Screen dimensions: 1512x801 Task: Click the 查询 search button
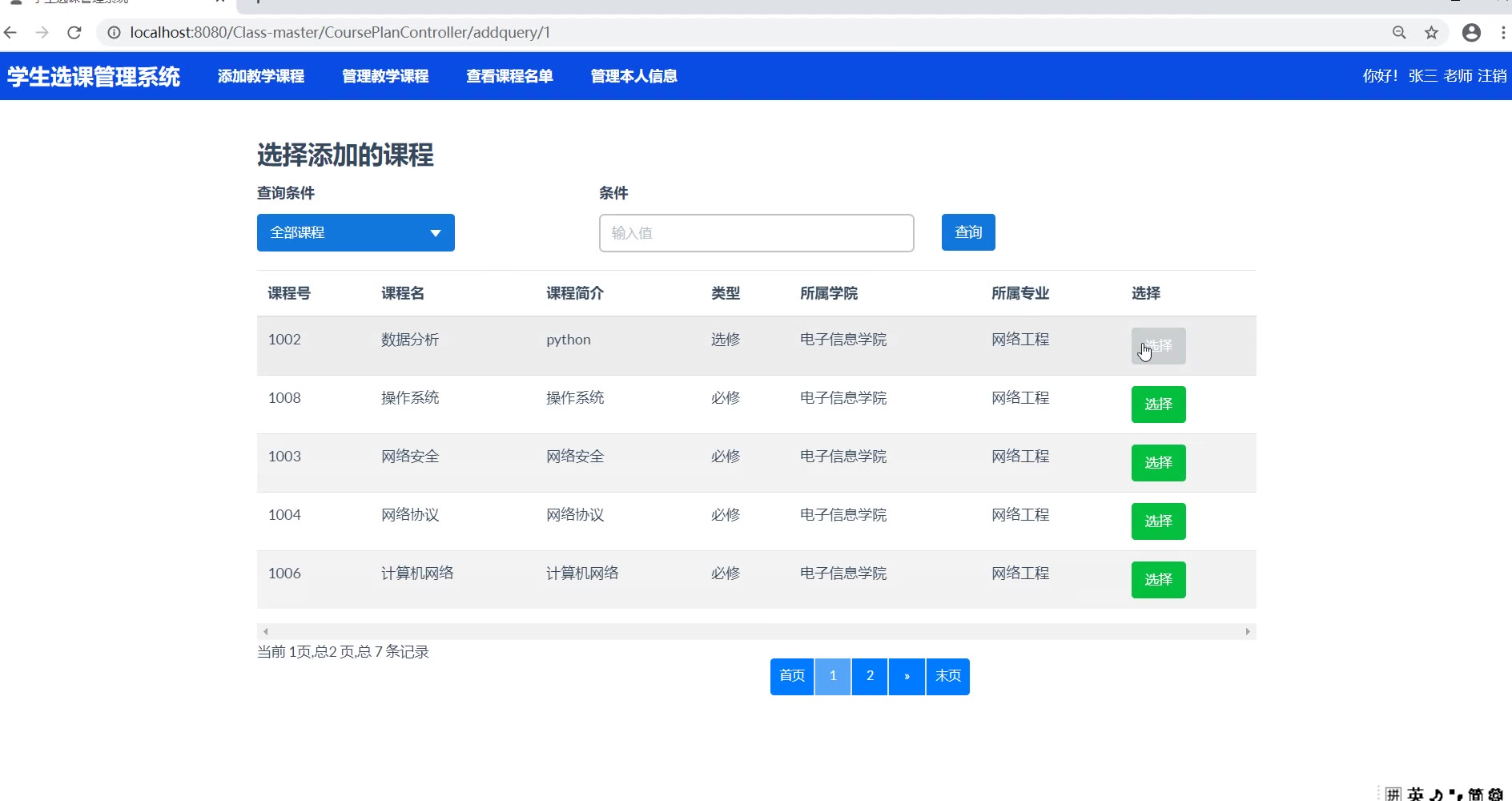coord(968,232)
